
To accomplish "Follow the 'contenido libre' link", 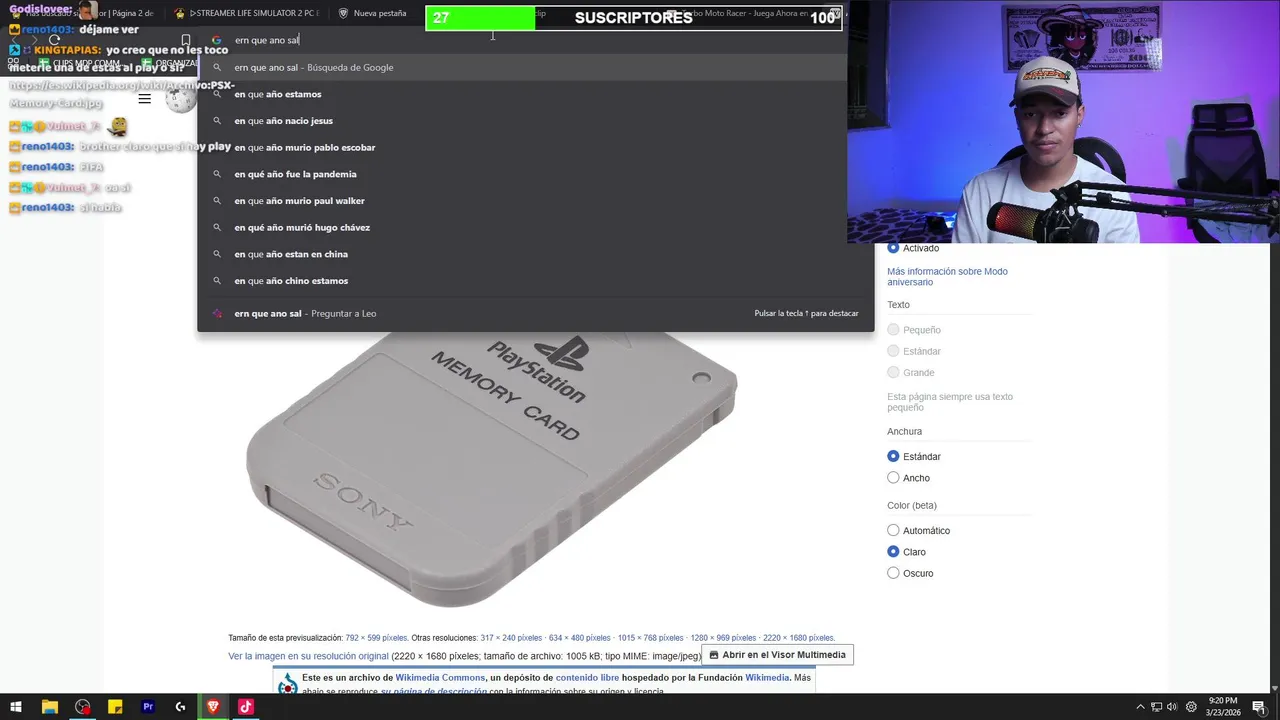I will (587, 678).
